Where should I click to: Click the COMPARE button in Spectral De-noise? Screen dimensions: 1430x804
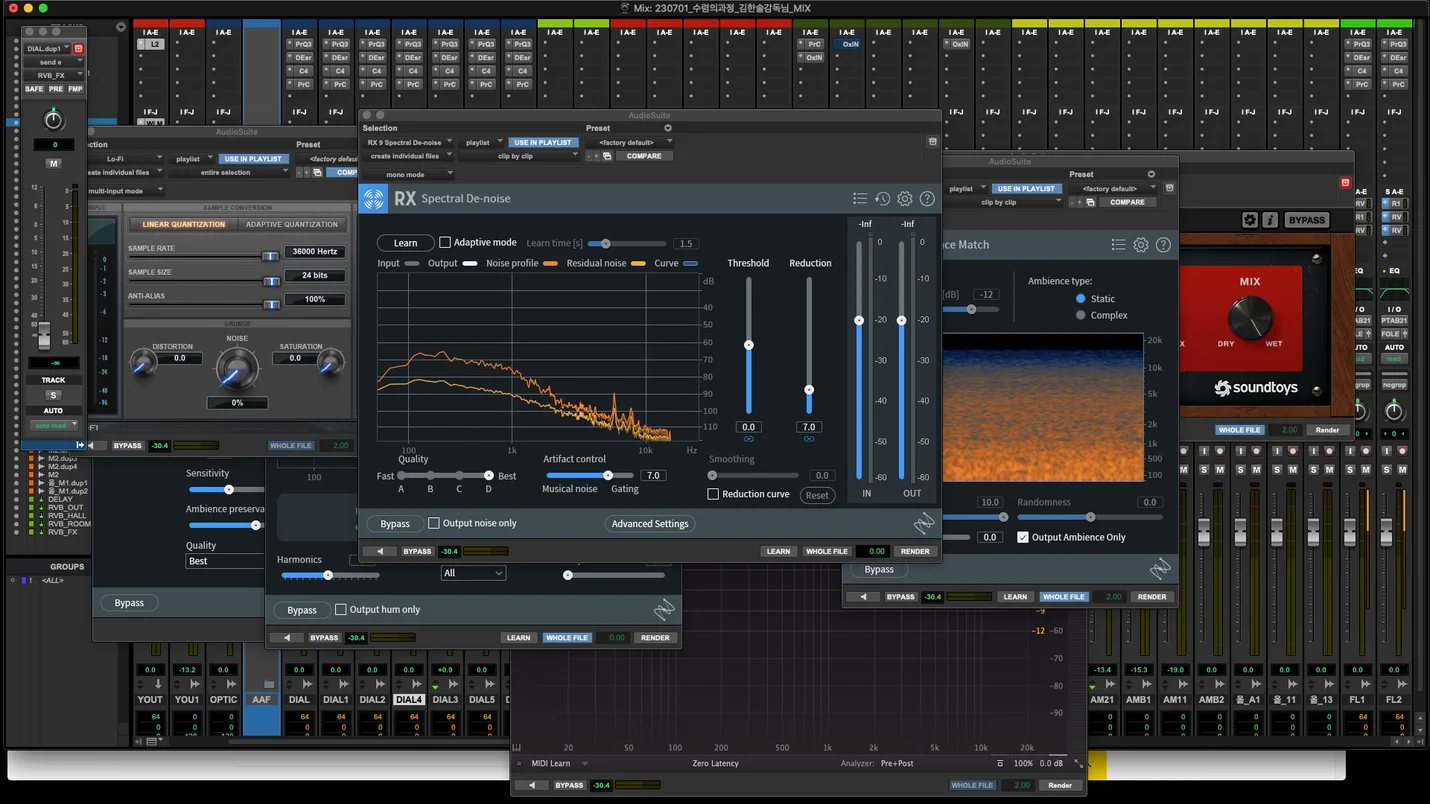tap(644, 156)
